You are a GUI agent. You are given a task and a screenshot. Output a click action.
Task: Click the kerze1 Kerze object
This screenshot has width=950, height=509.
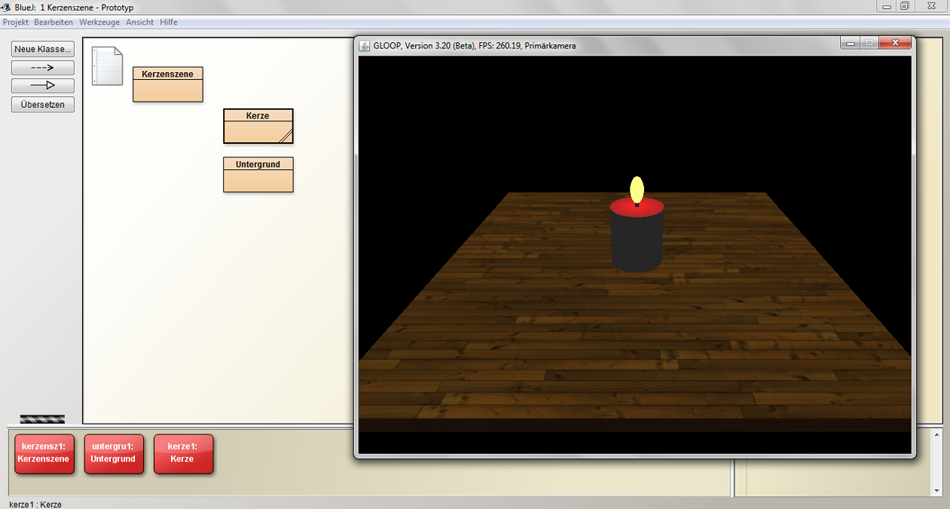tap(183, 453)
